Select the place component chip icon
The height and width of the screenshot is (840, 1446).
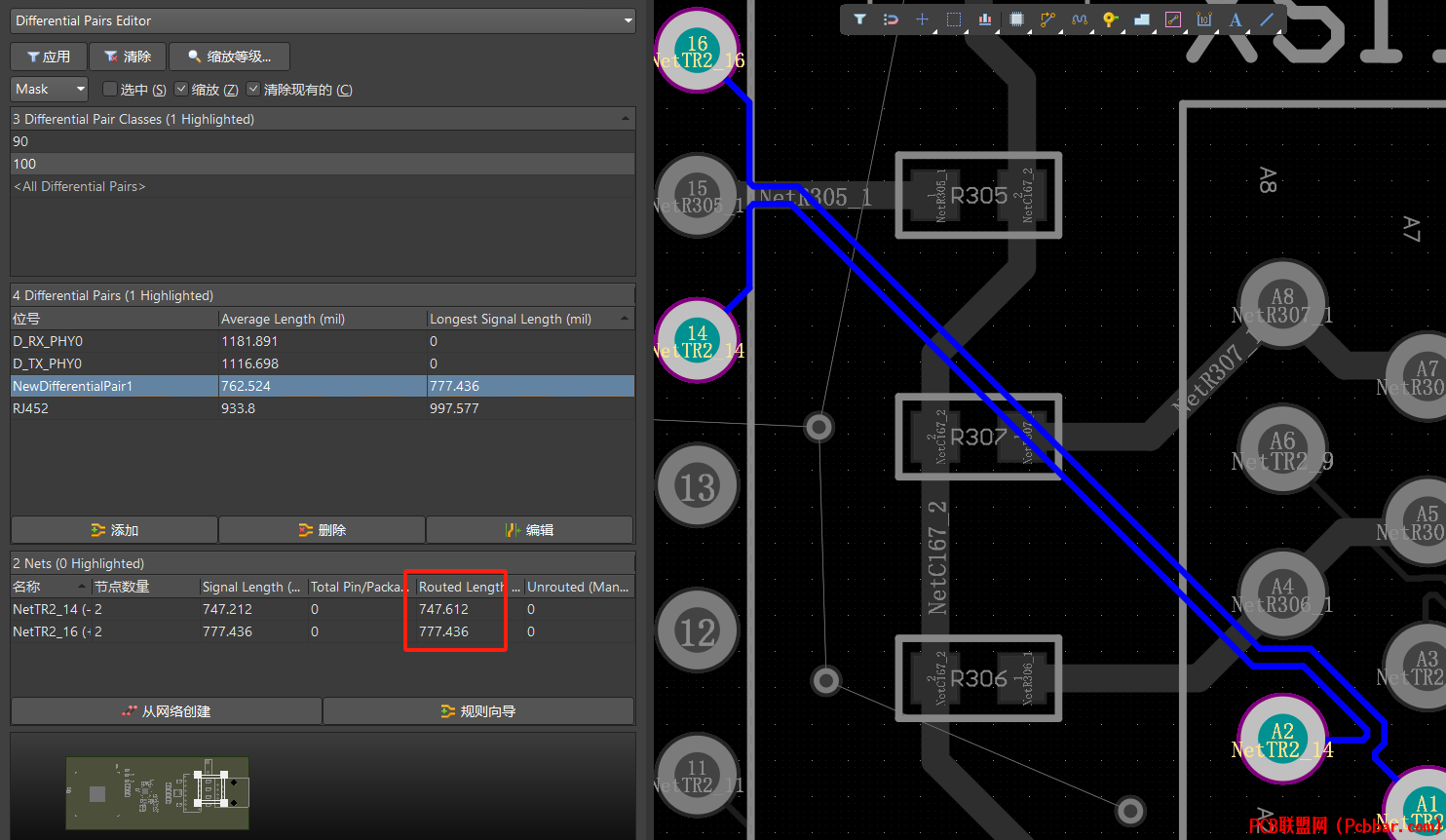1016,19
